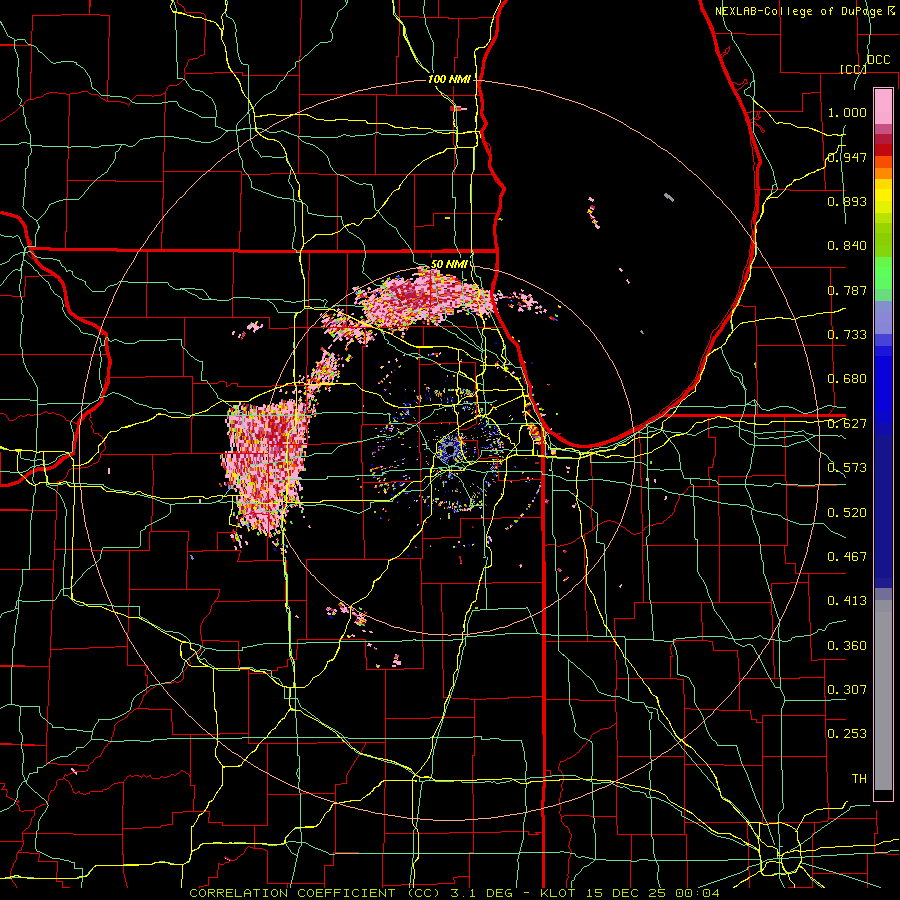Click the large pink echo west of radar
900x900 pixels.
[267, 468]
